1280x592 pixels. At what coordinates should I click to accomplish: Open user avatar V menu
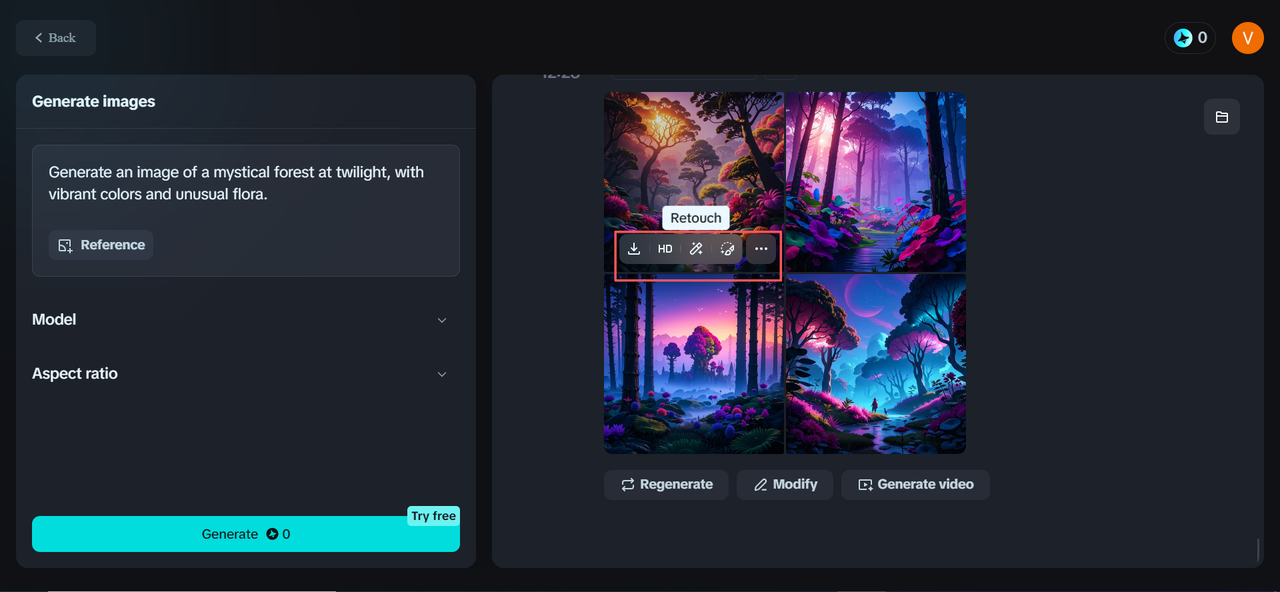tap(1248, 38)
